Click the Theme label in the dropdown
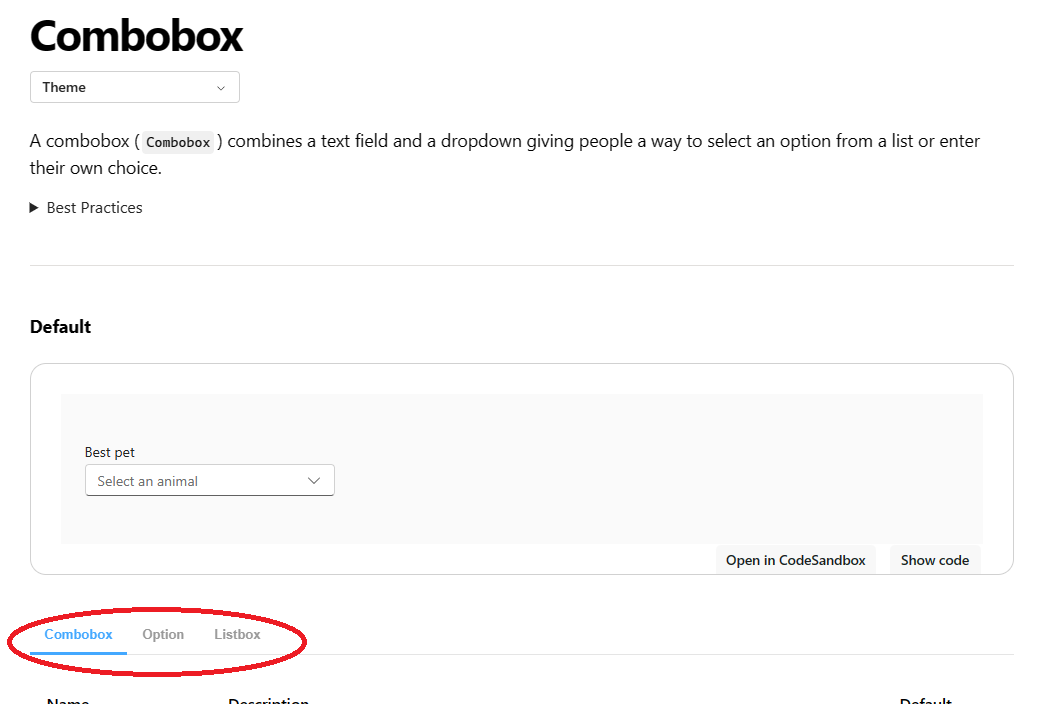Screen dimensions: 1042x704 point(64,87)
